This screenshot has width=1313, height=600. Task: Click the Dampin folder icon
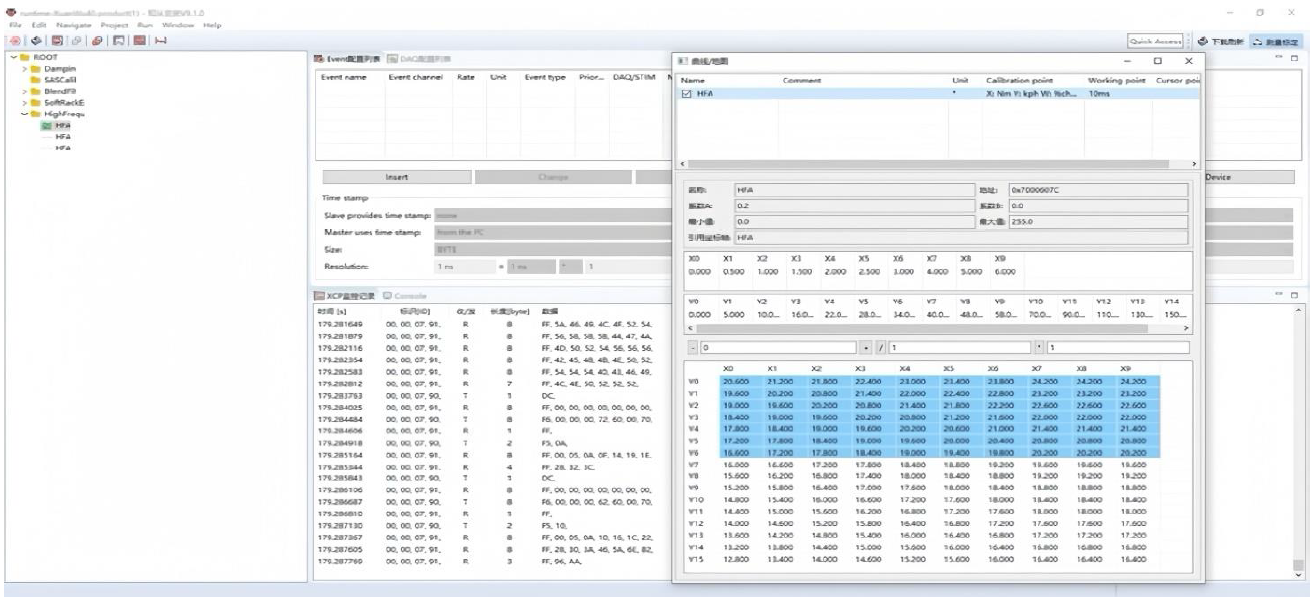click(x=36, y=68)
